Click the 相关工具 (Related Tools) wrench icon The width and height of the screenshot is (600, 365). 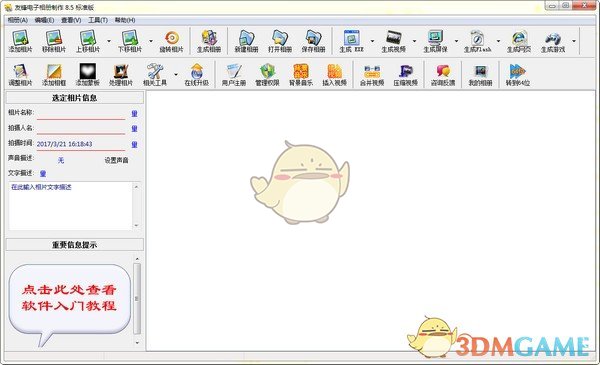[x=155, y=75]
